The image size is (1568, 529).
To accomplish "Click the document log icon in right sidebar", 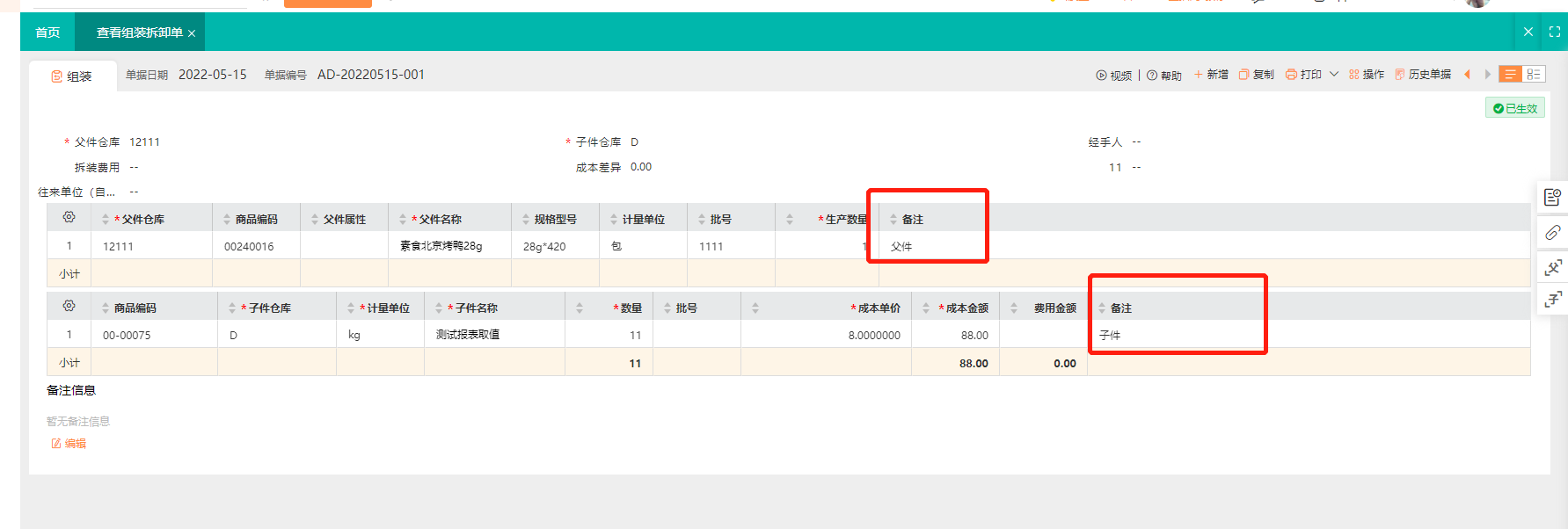I will [x=1553, y=198].
